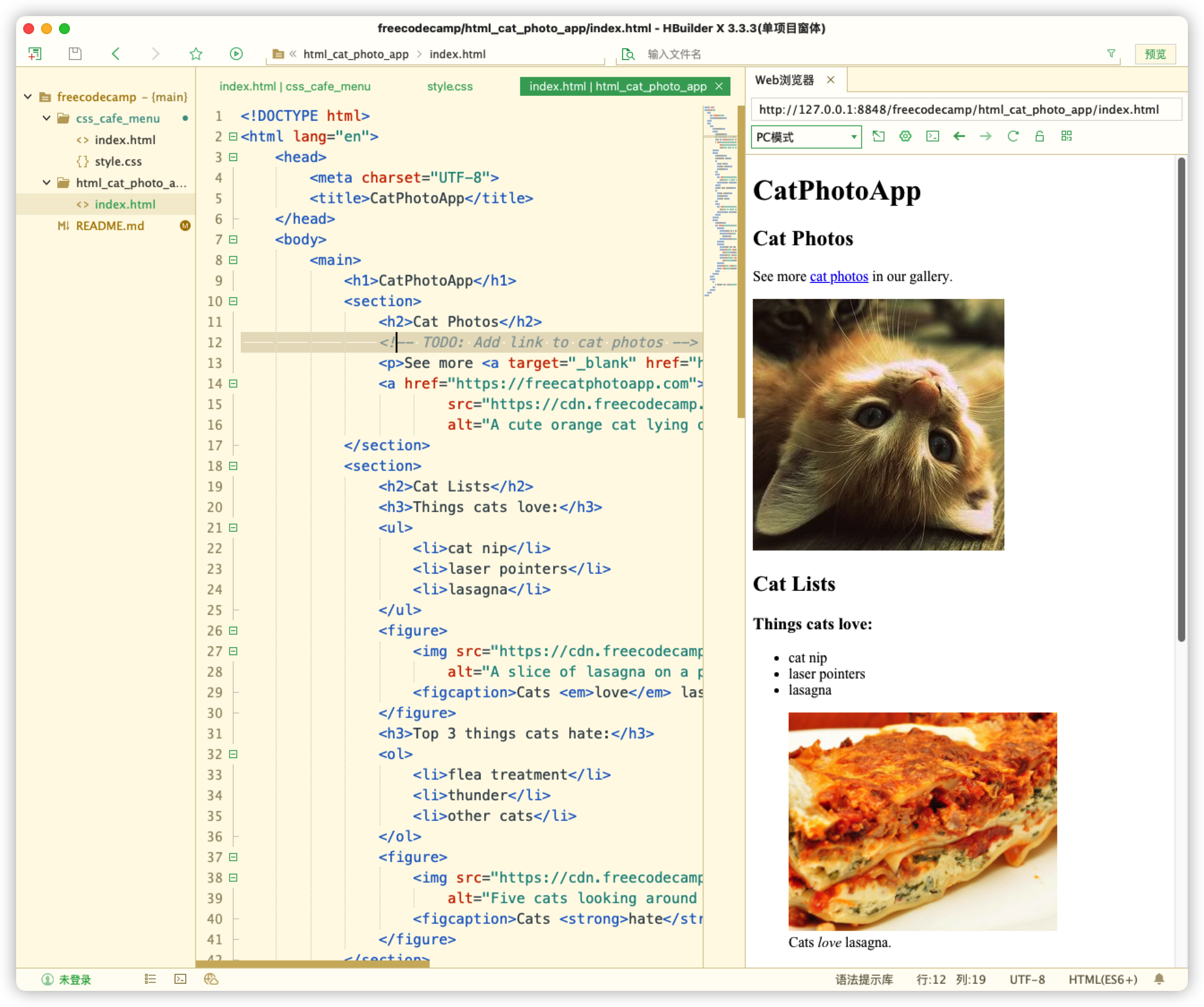Fold the main tag at line 8
Viewport: 1204px width, 1007px height.
coord(233,260)
